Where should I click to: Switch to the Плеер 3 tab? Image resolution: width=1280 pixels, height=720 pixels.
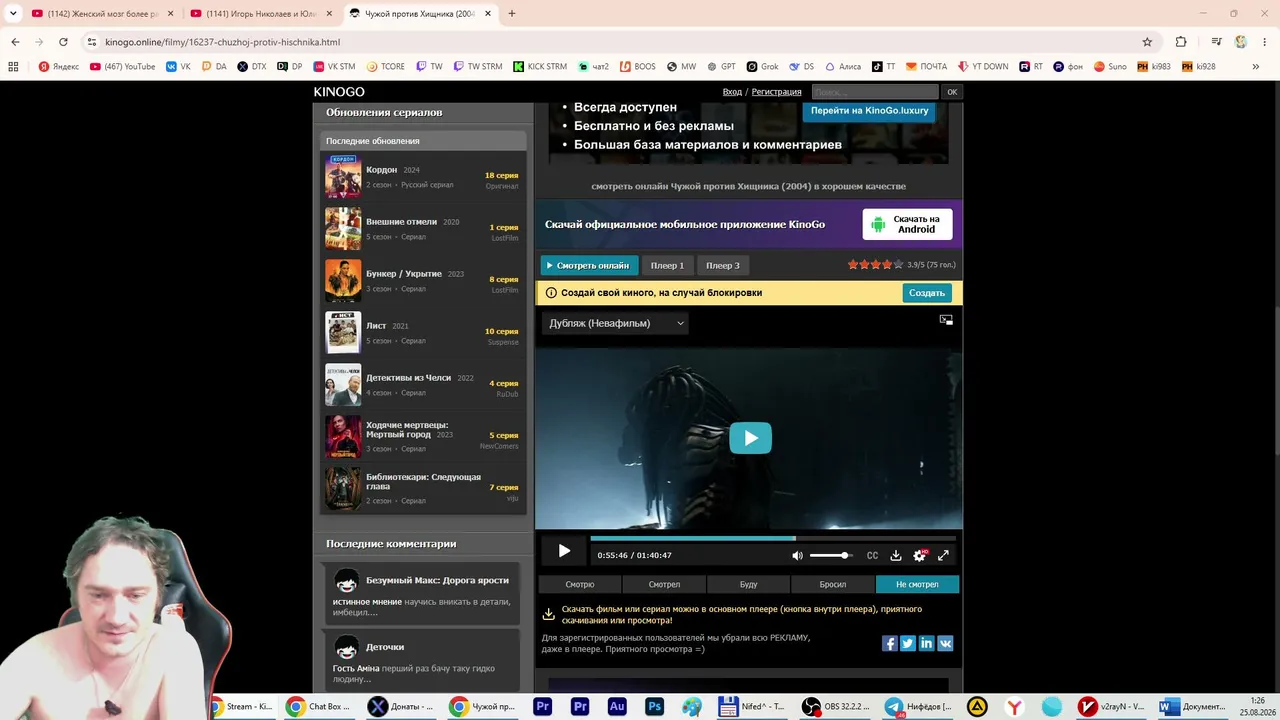[x=723, y=265]
